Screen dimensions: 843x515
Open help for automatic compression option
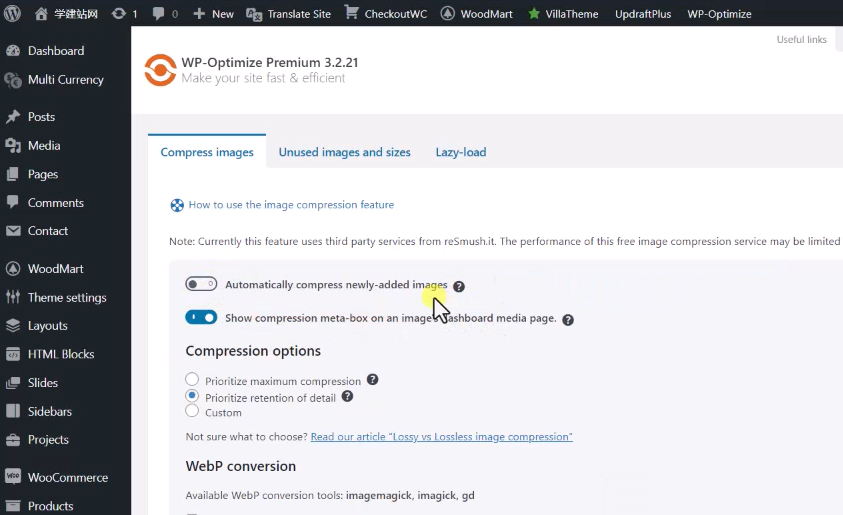(459, 287)
